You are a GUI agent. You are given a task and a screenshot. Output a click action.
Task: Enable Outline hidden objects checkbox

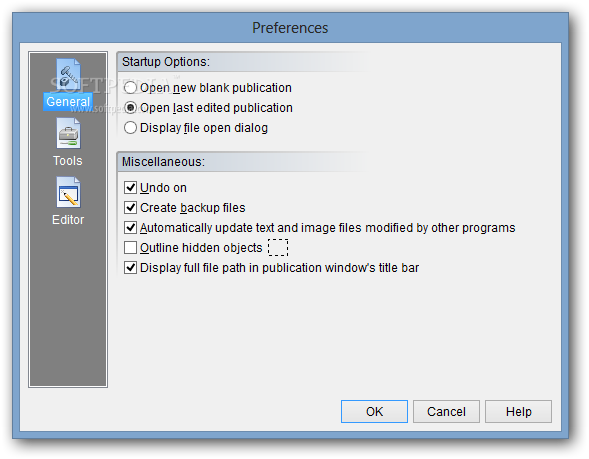(130, 248)
